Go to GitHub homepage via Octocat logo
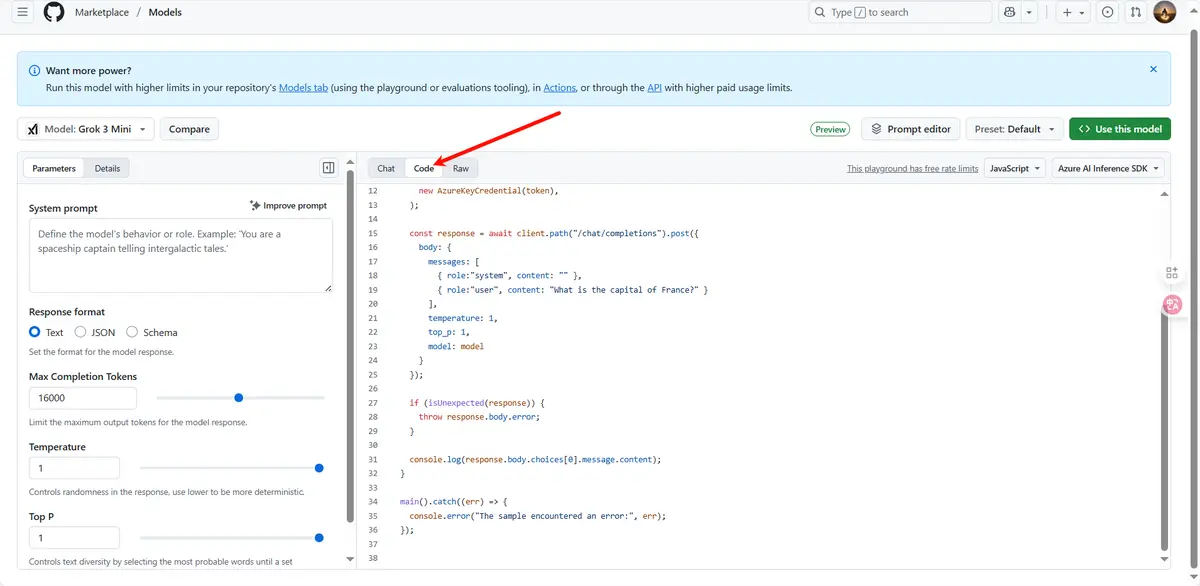This screenshot has height=586, width=1200. pyautogui.click(x=54, y=13)
